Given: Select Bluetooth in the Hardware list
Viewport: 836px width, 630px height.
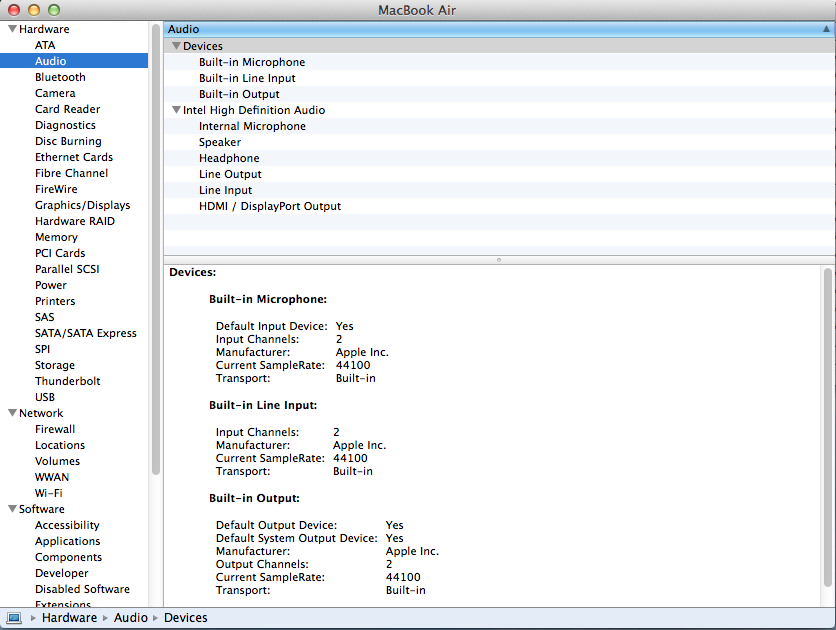Looking at the screenshot, I should click(60, 77).
